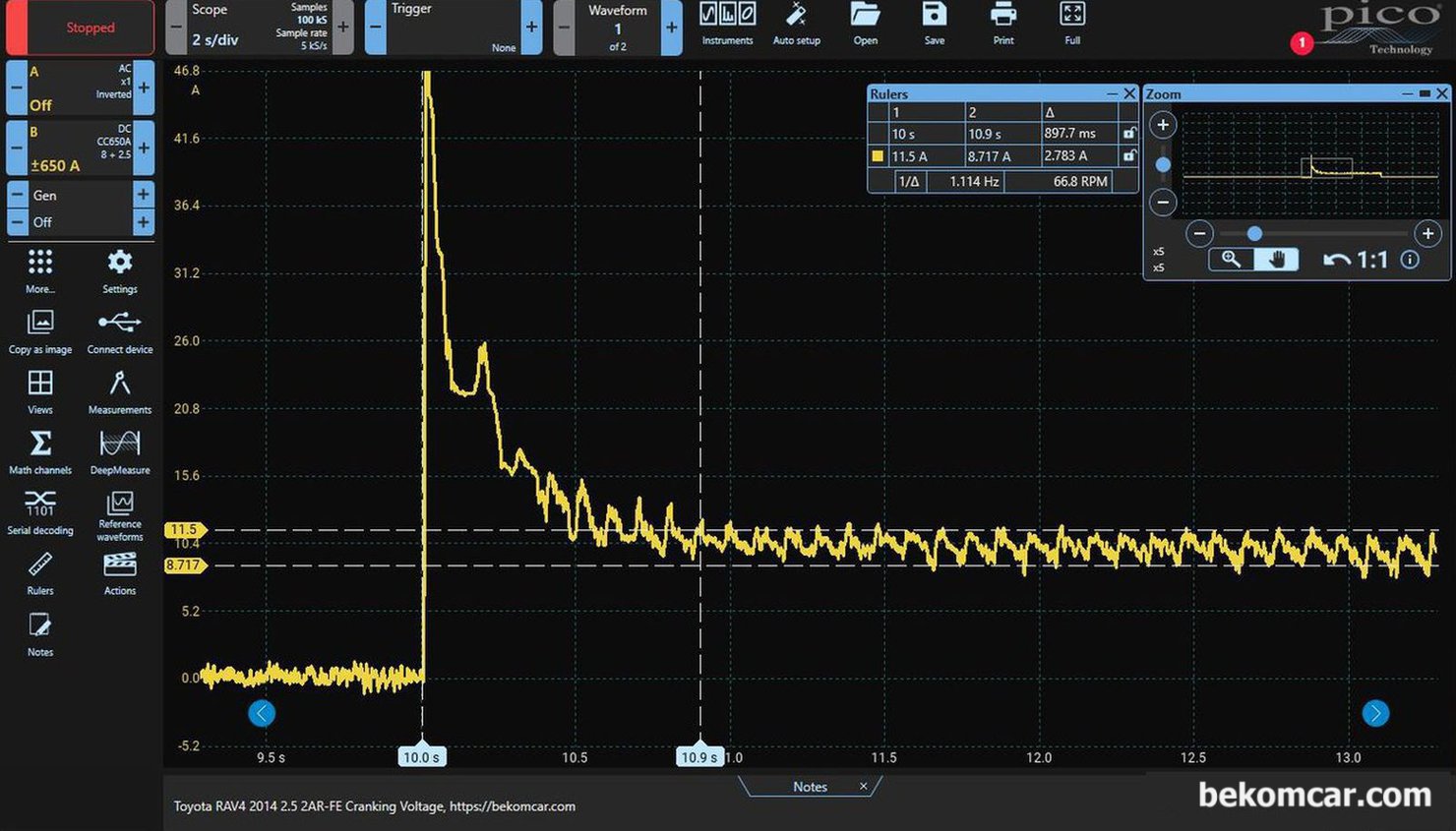
Task: Click the Stopped run/stop button
Action: pyautogui.click(x=81, y=28)
